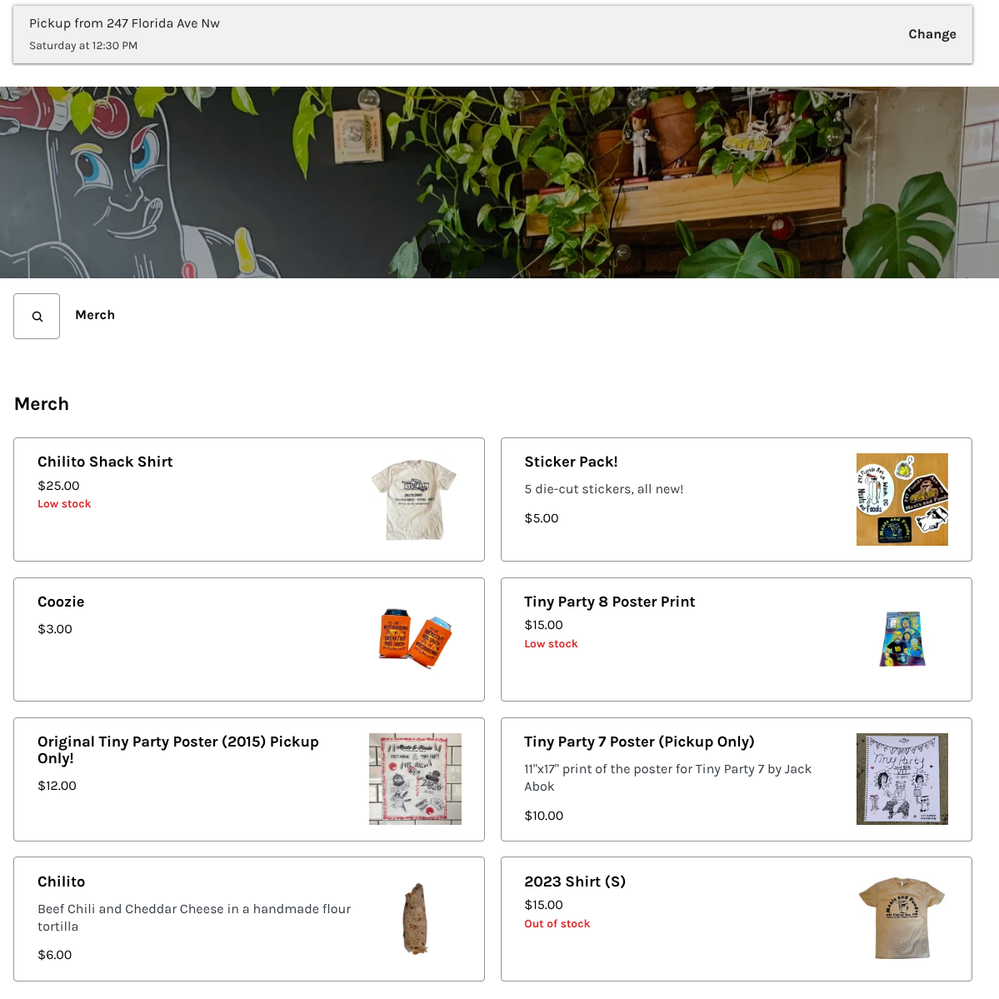999x999 pixels.
Task: Click the Tiny Party 7 Poster image
Action: pyautogui.click(x=901, y=779)
